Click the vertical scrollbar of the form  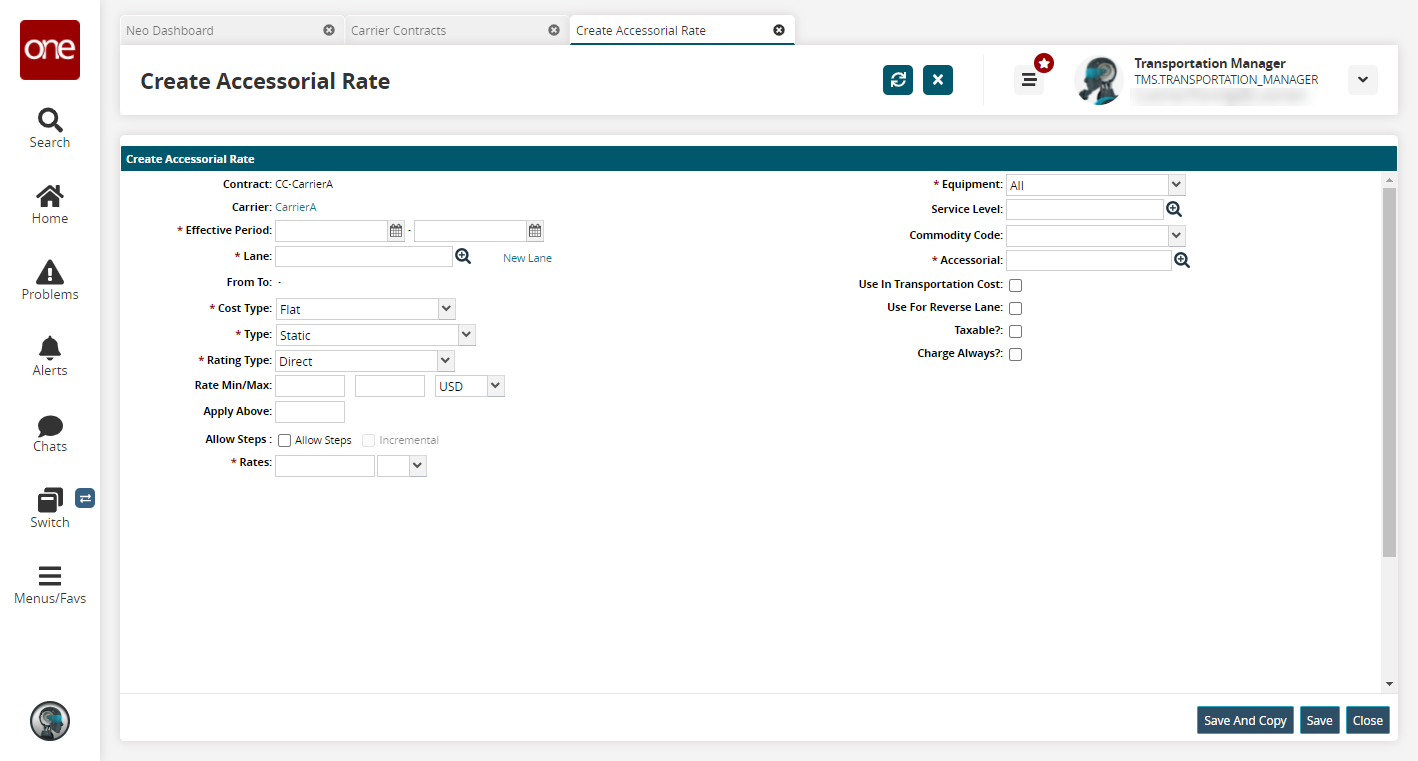pos(1389,370)
